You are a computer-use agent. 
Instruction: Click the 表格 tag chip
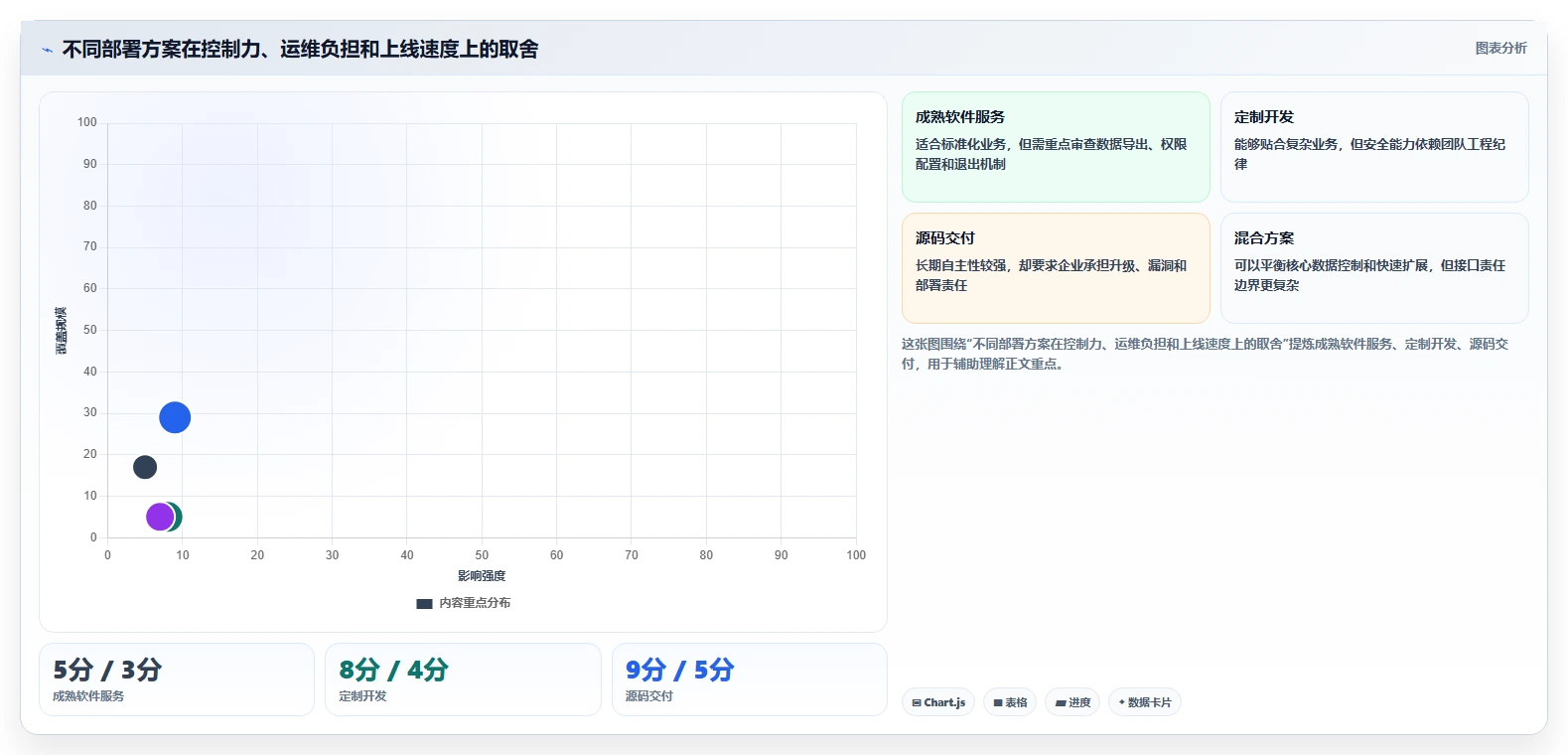coord(1010,702)
